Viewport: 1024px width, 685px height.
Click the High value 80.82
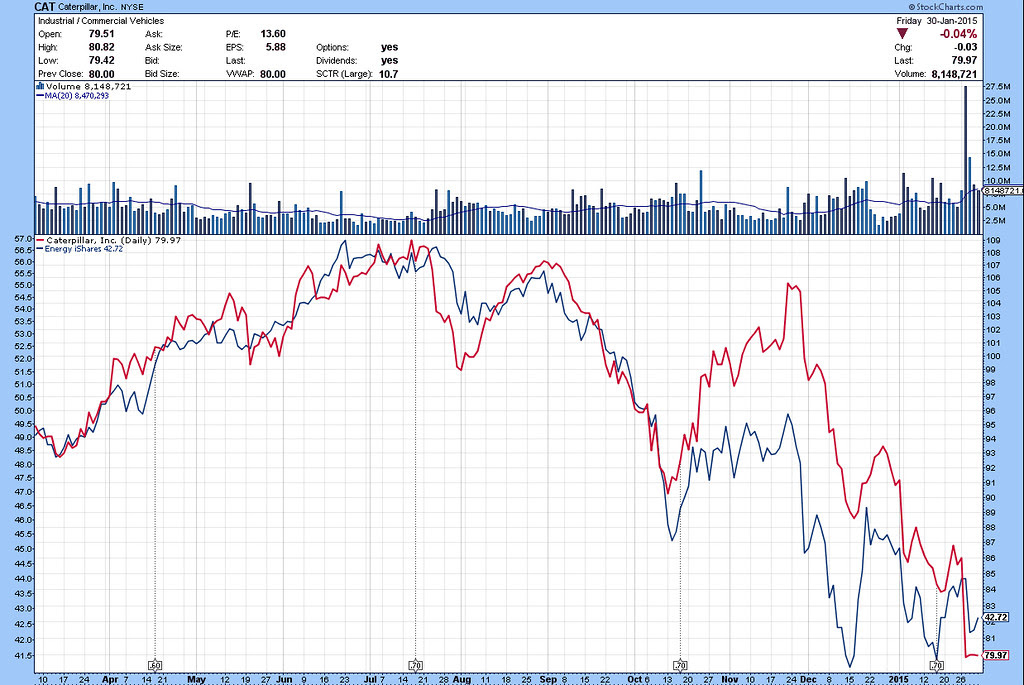(x=101, y=47)
